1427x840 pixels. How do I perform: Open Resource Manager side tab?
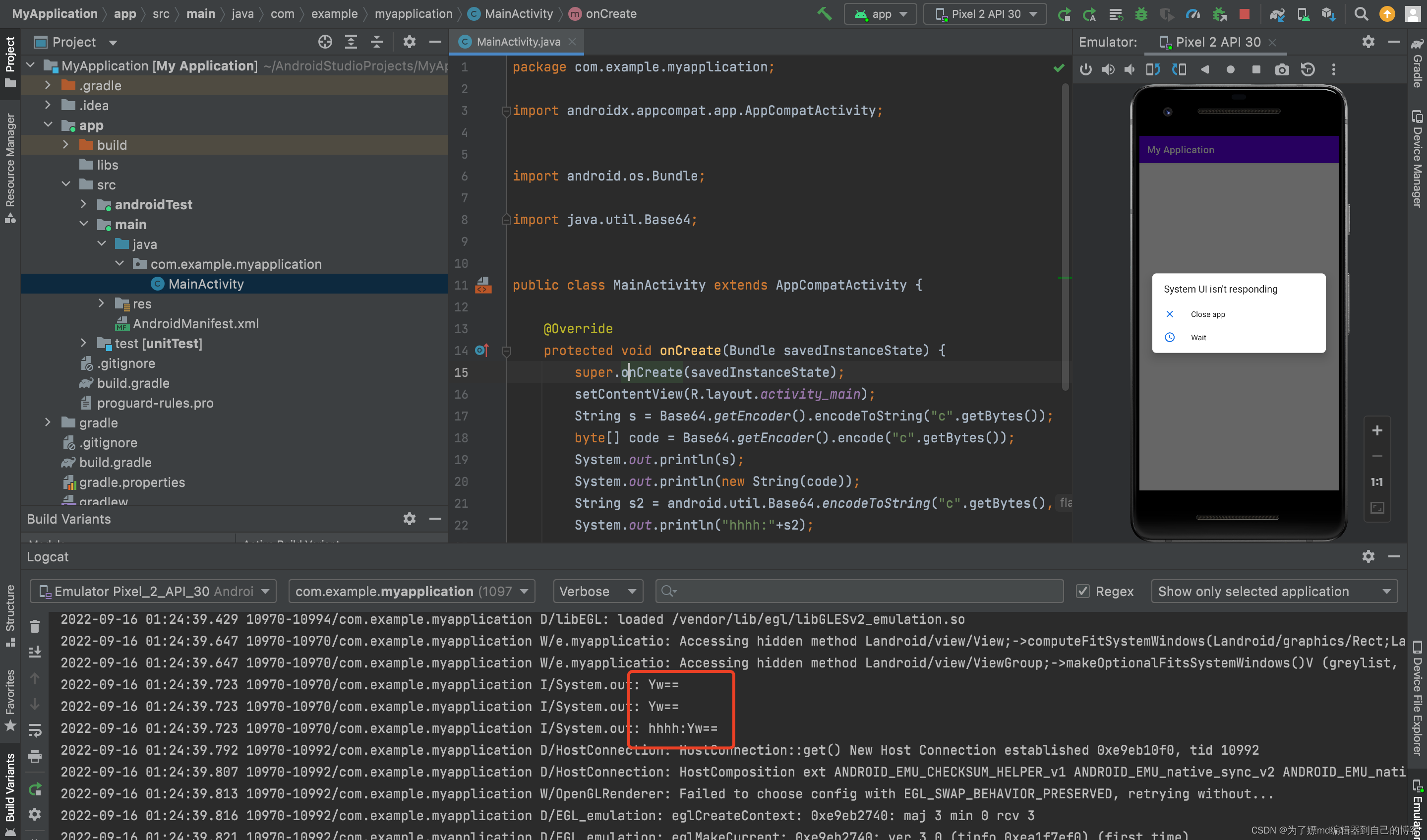pyautogui.click(x=10, y=168)
